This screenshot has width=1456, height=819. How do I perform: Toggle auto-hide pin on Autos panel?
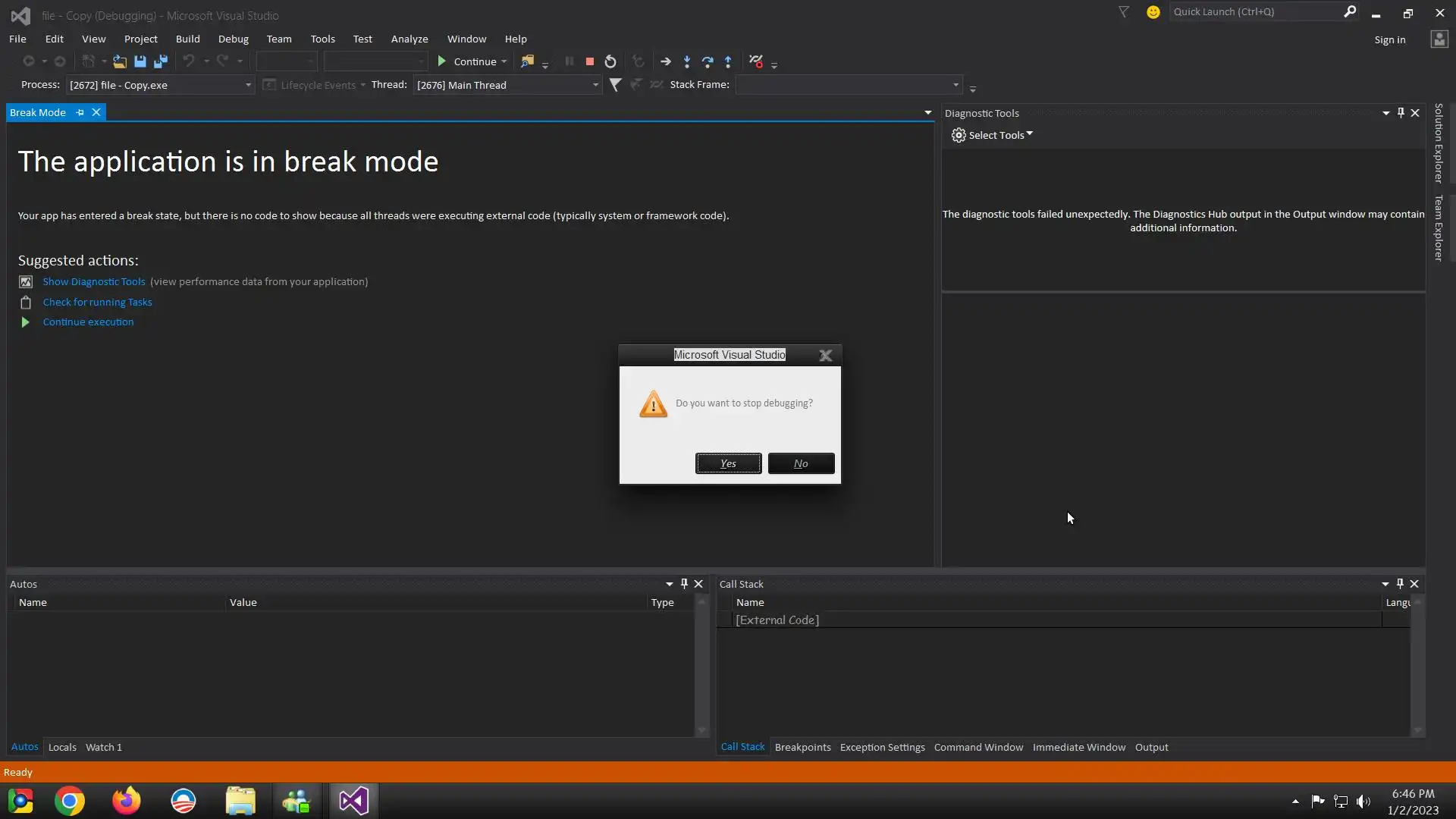click(684, 584)
